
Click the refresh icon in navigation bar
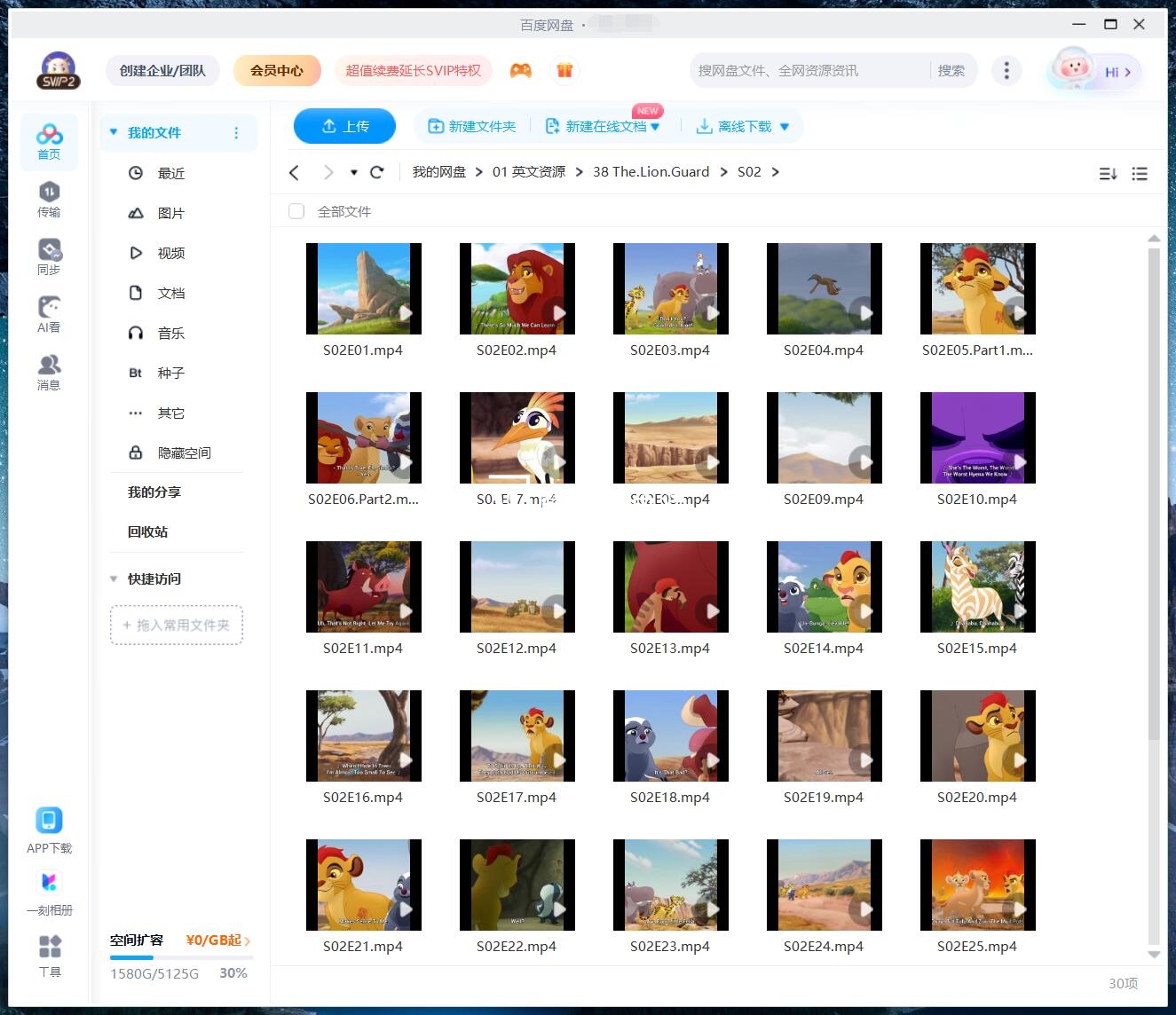point(377,172)
